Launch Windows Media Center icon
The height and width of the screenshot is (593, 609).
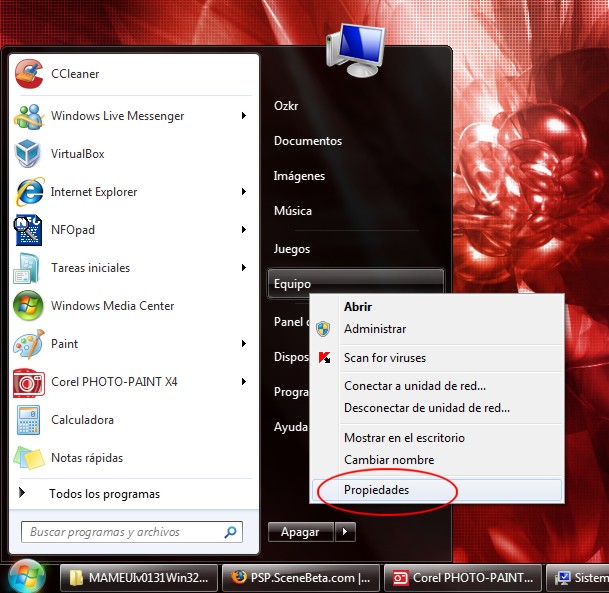(x=28, y=306)
